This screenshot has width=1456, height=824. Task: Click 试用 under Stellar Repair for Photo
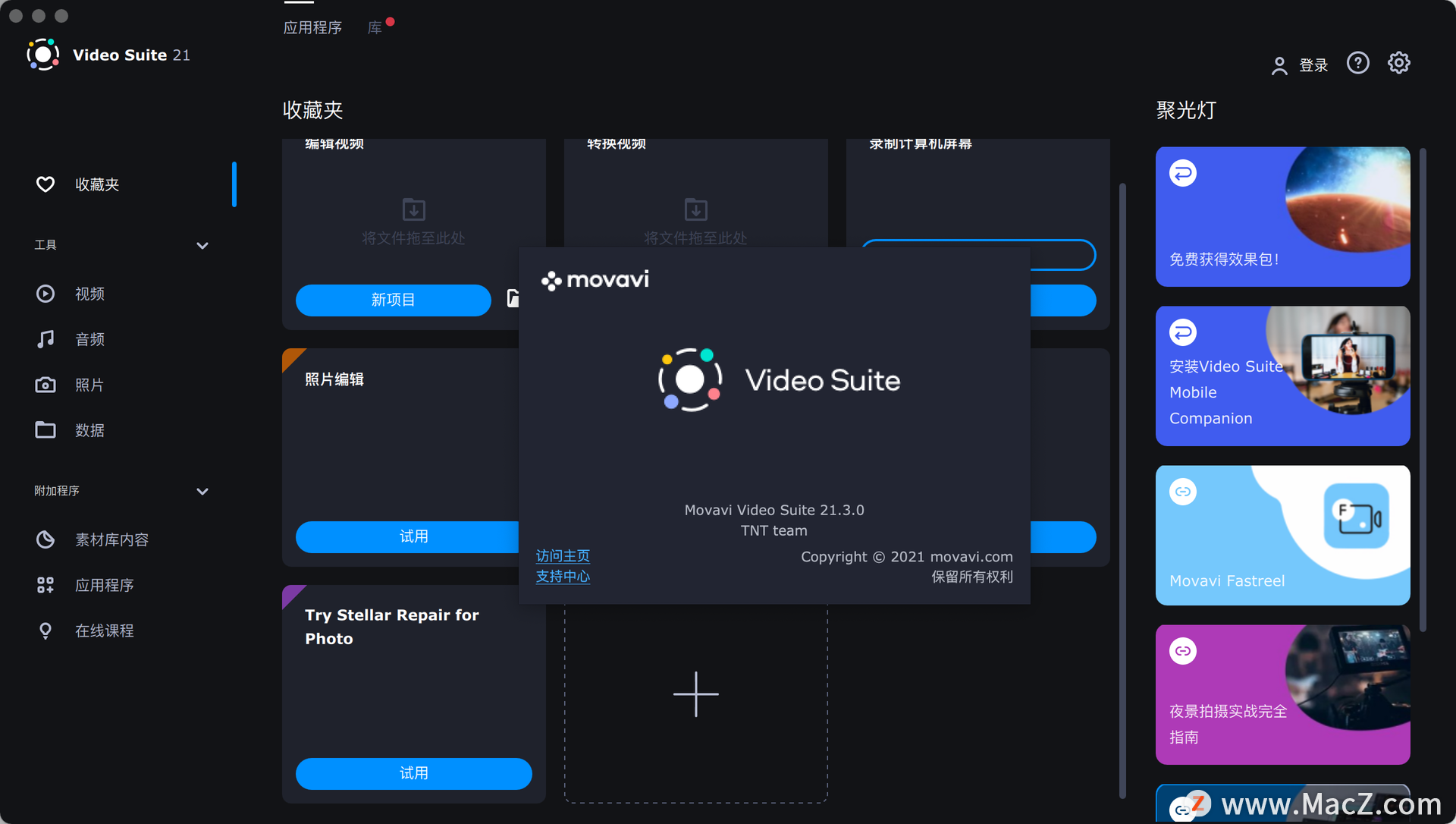(x=413, y=773)
